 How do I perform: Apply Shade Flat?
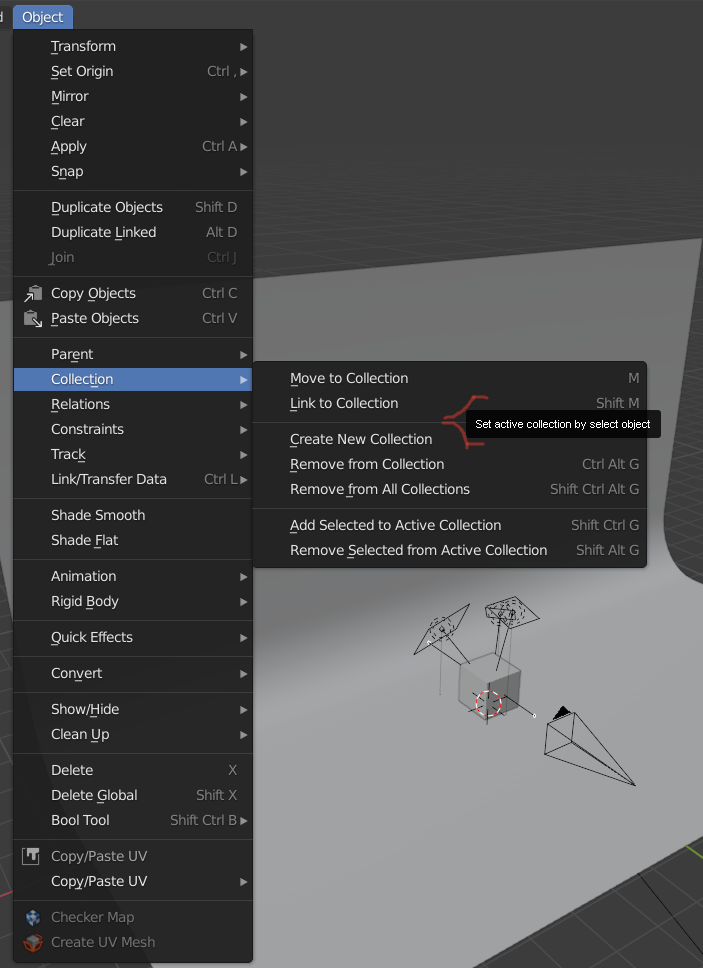point(133,540)
